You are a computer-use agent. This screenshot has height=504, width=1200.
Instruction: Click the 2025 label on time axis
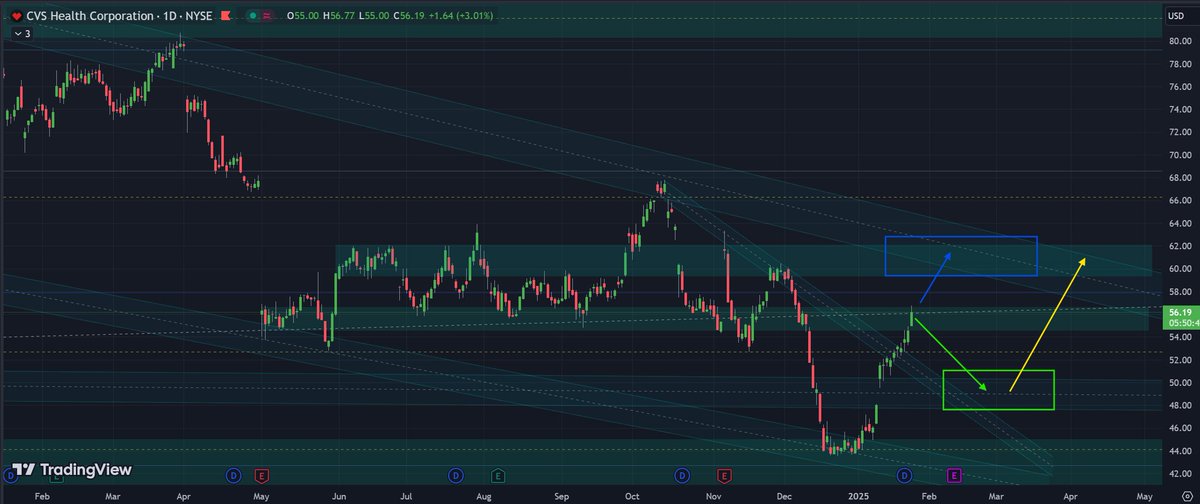(859, 495)
